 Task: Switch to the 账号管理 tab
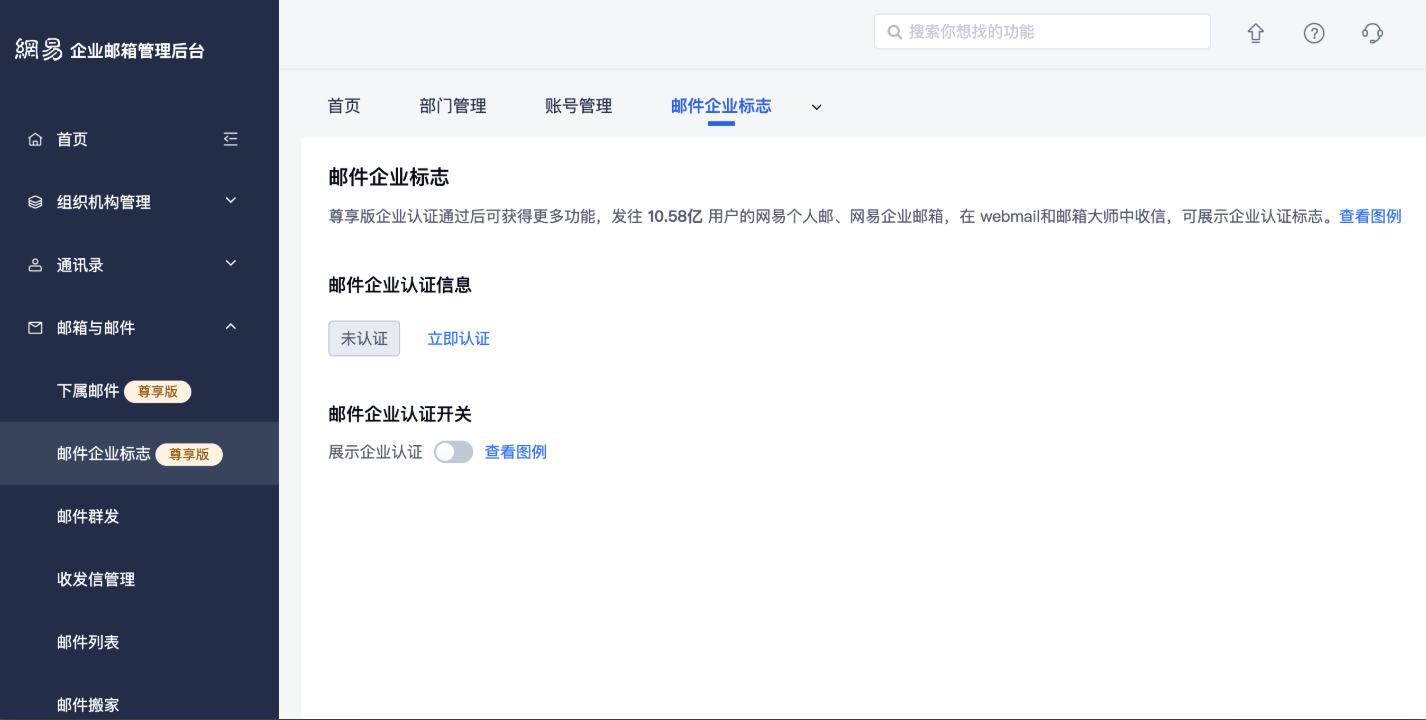579,106
